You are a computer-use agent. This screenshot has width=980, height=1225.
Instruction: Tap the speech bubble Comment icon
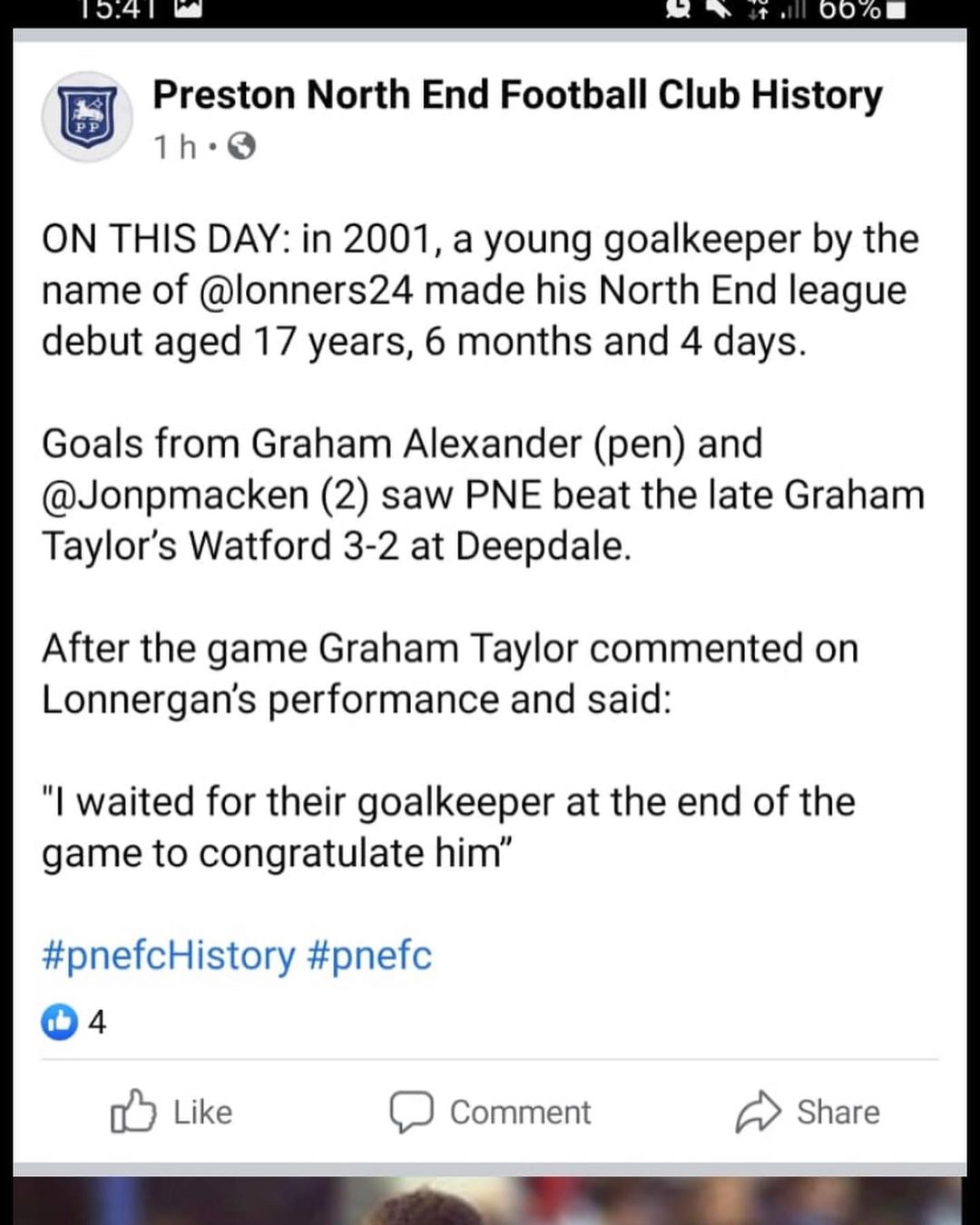tap(411, 1112)
